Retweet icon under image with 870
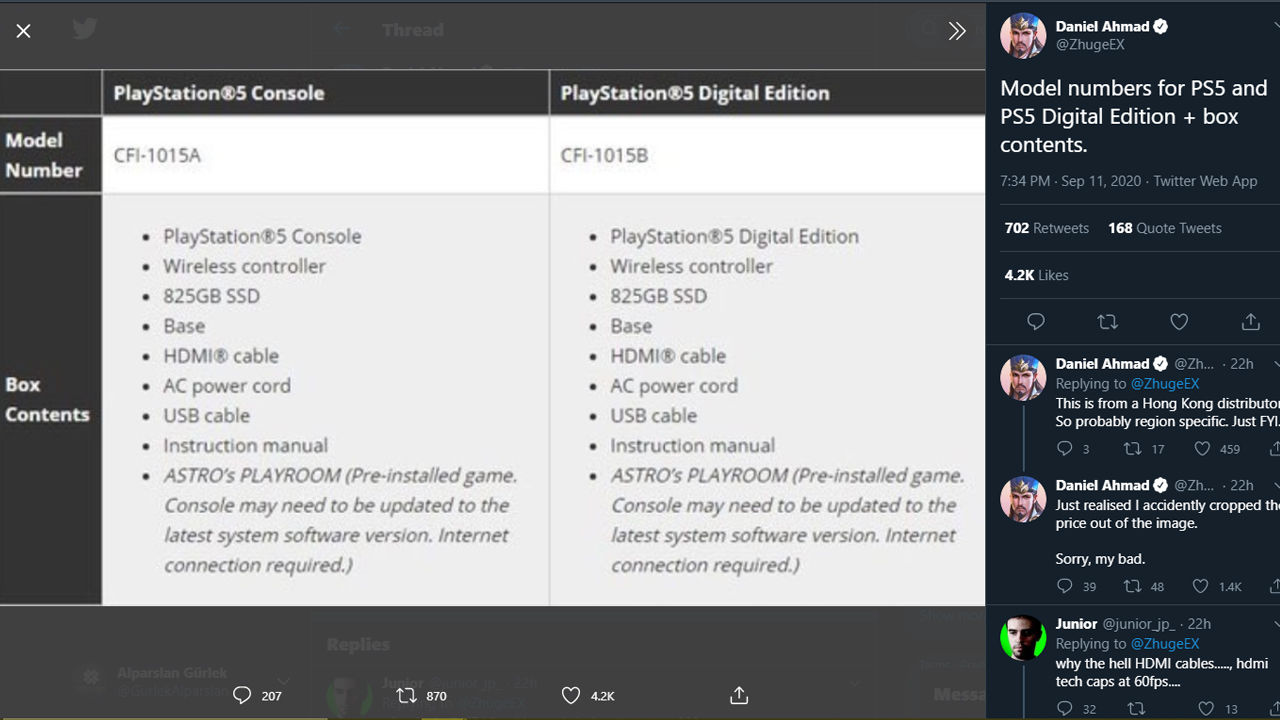 tap(406, 695)
